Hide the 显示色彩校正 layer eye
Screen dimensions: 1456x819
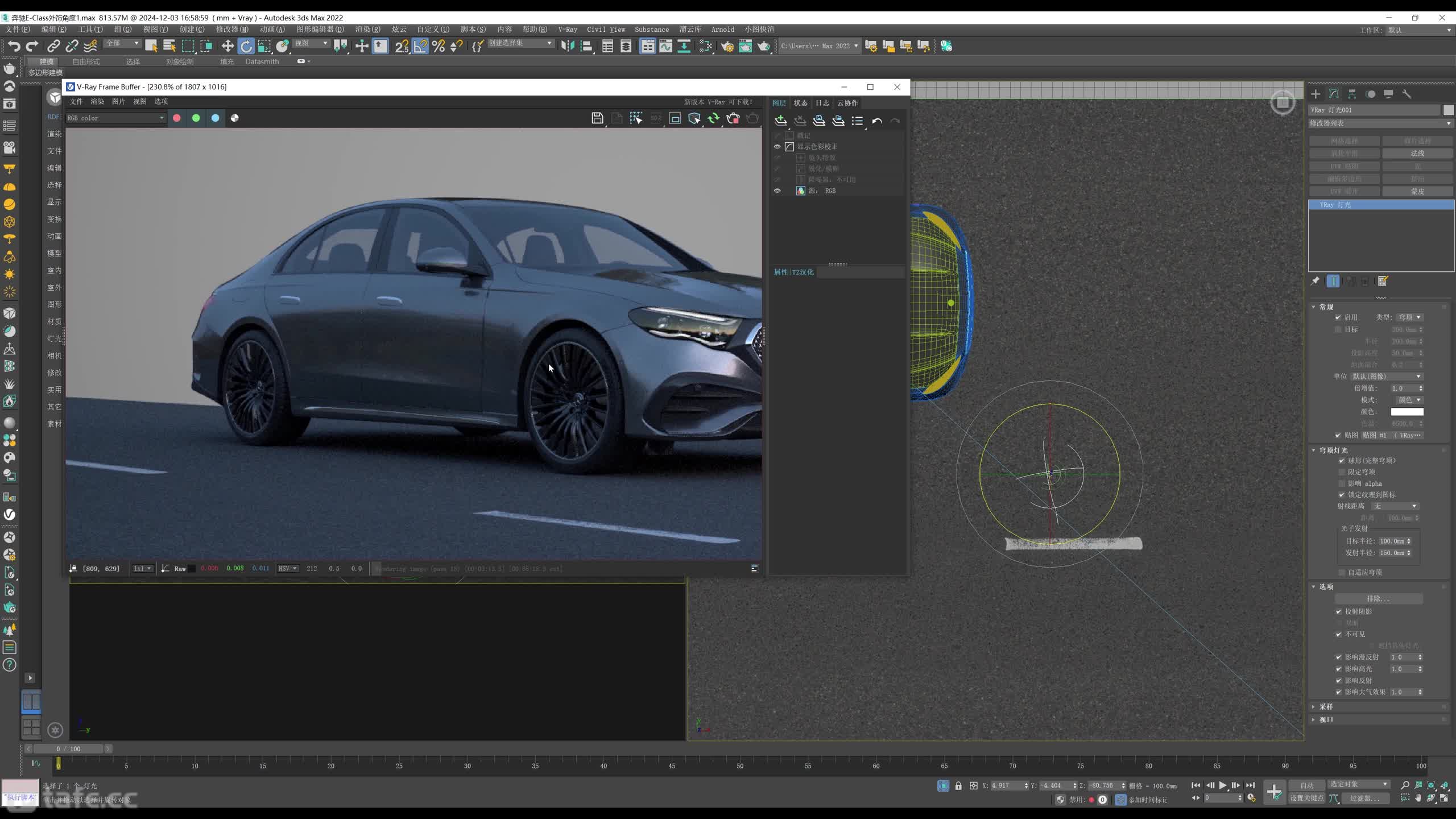point(777,147)
